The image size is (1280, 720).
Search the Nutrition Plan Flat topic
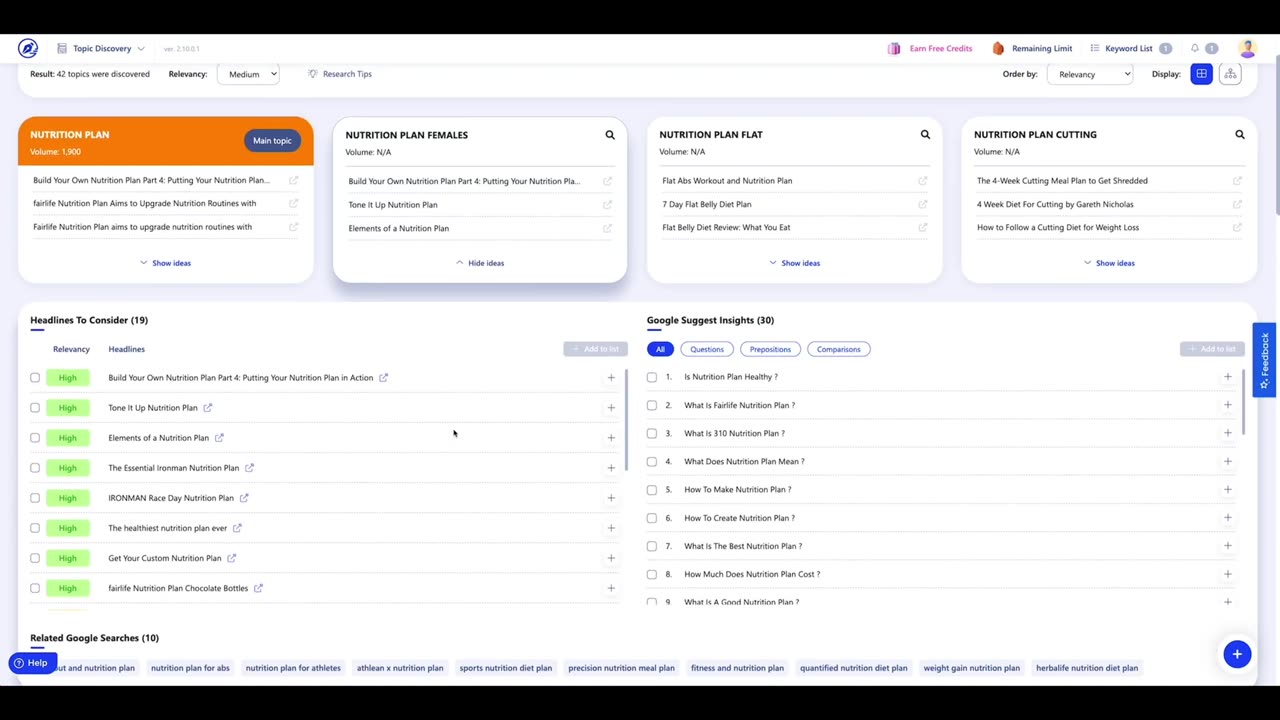(x=925, y=134)
